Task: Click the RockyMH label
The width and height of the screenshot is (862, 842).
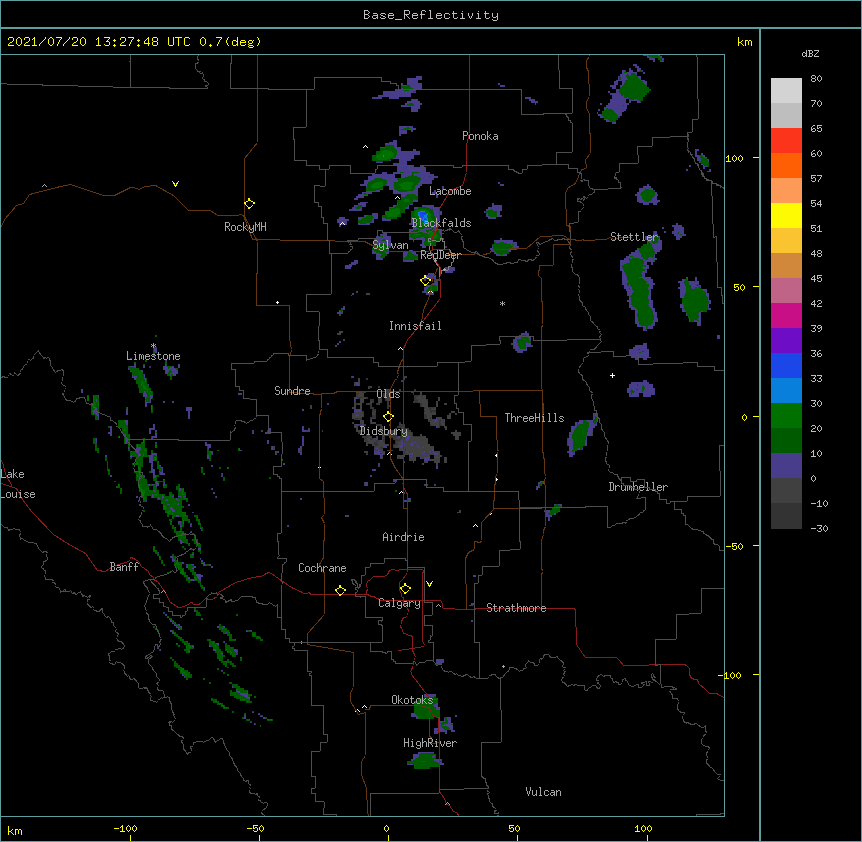Action: (x=245, y=227)
